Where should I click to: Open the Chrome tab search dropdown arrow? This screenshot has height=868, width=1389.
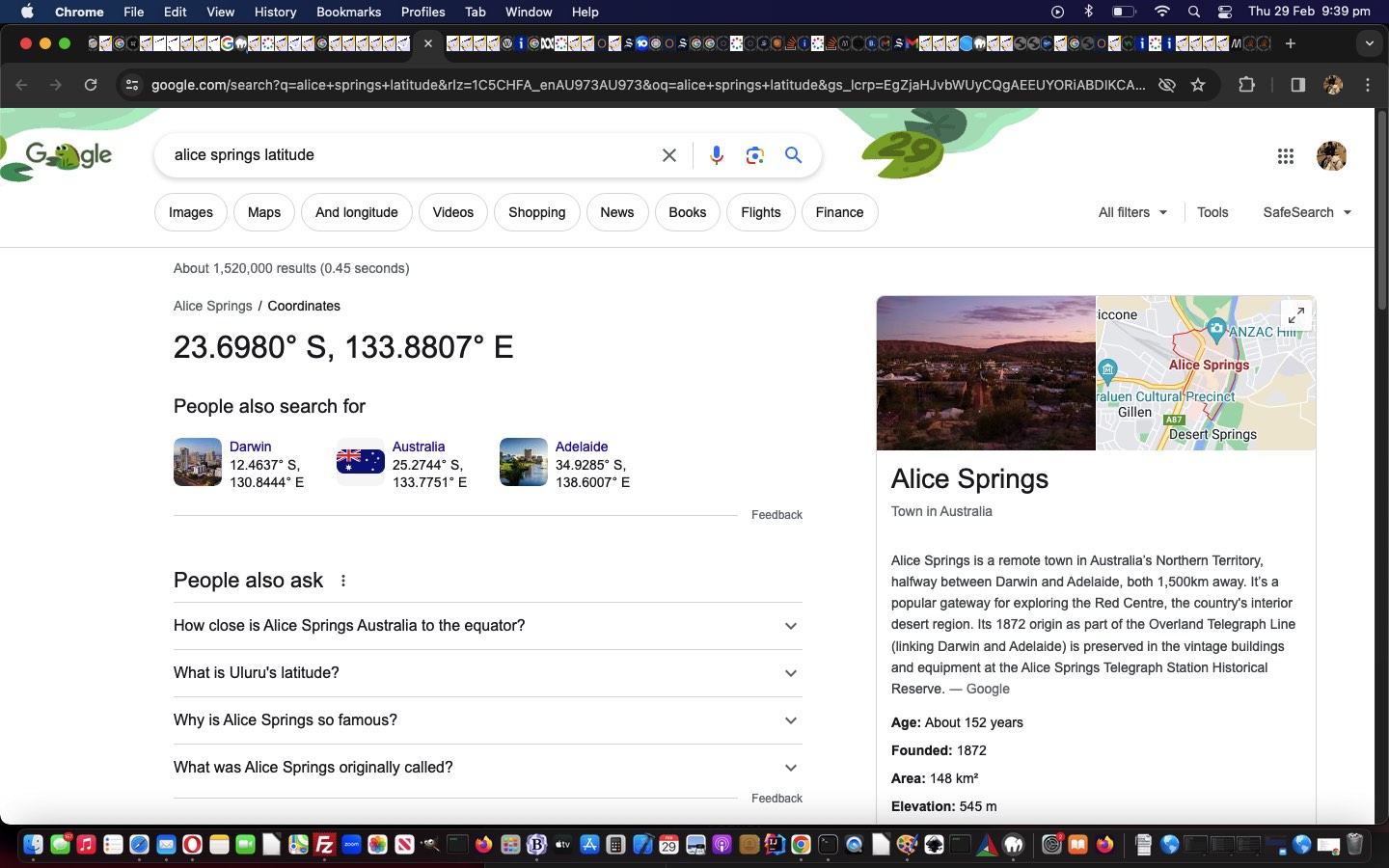[1369, 43]
